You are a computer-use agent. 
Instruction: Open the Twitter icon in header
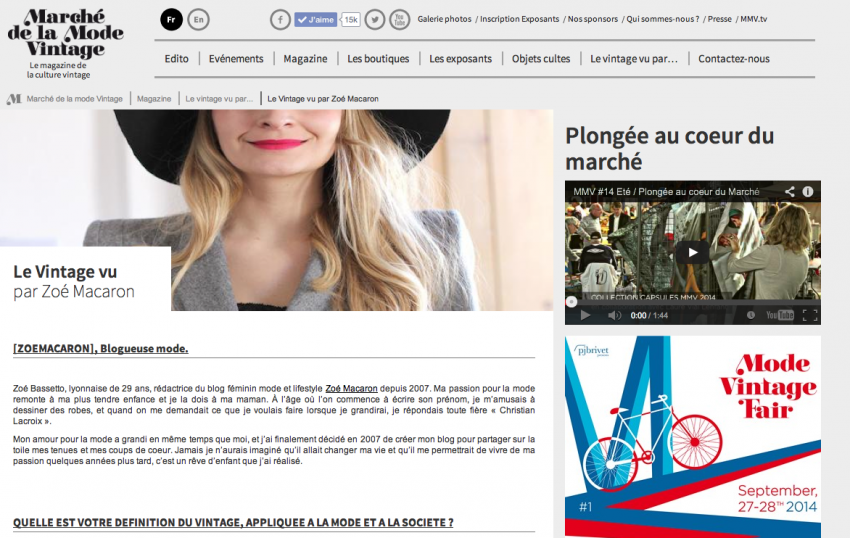click(x=375, y=20)
